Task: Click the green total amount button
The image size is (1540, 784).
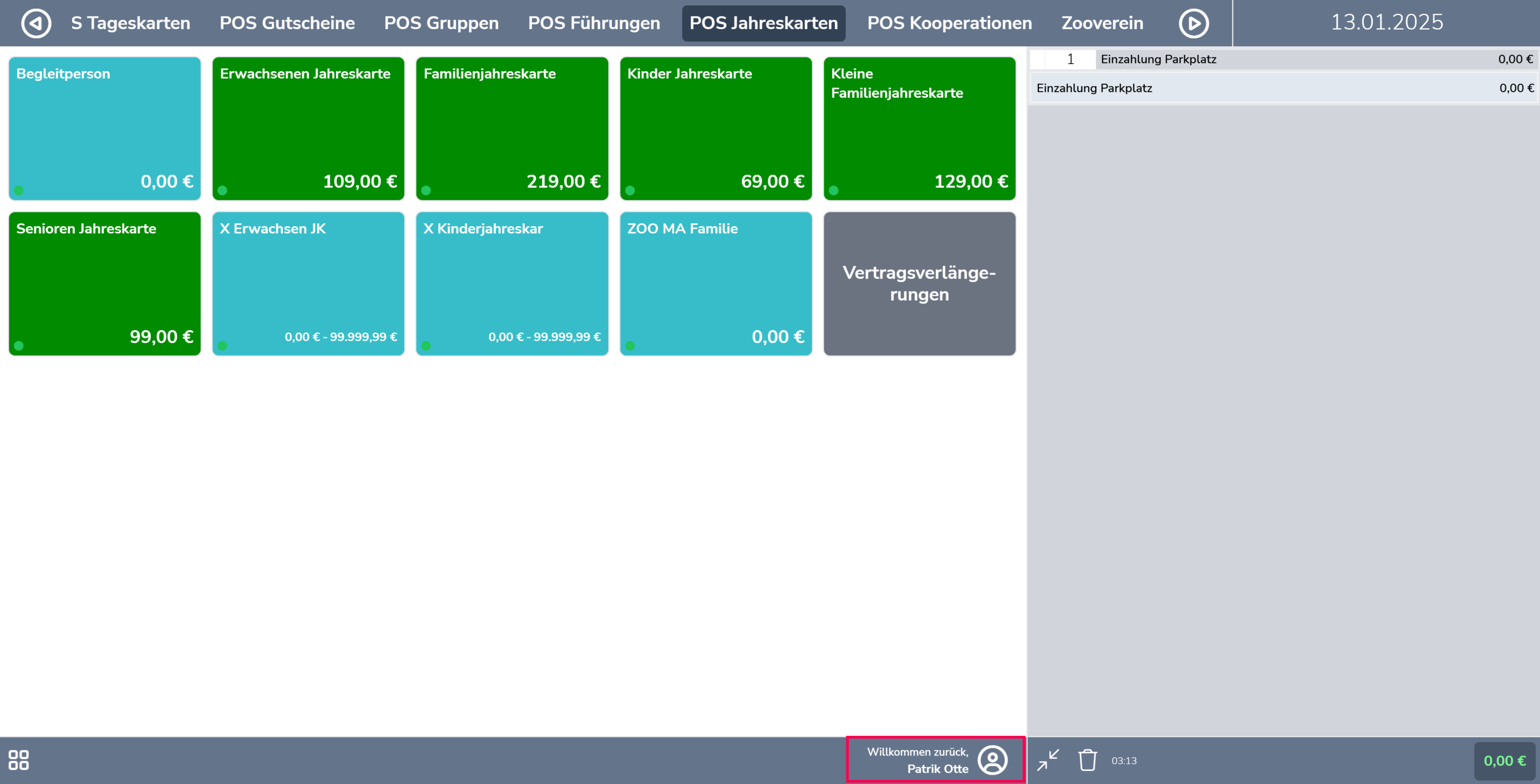Action: (x=1504, y=761)
